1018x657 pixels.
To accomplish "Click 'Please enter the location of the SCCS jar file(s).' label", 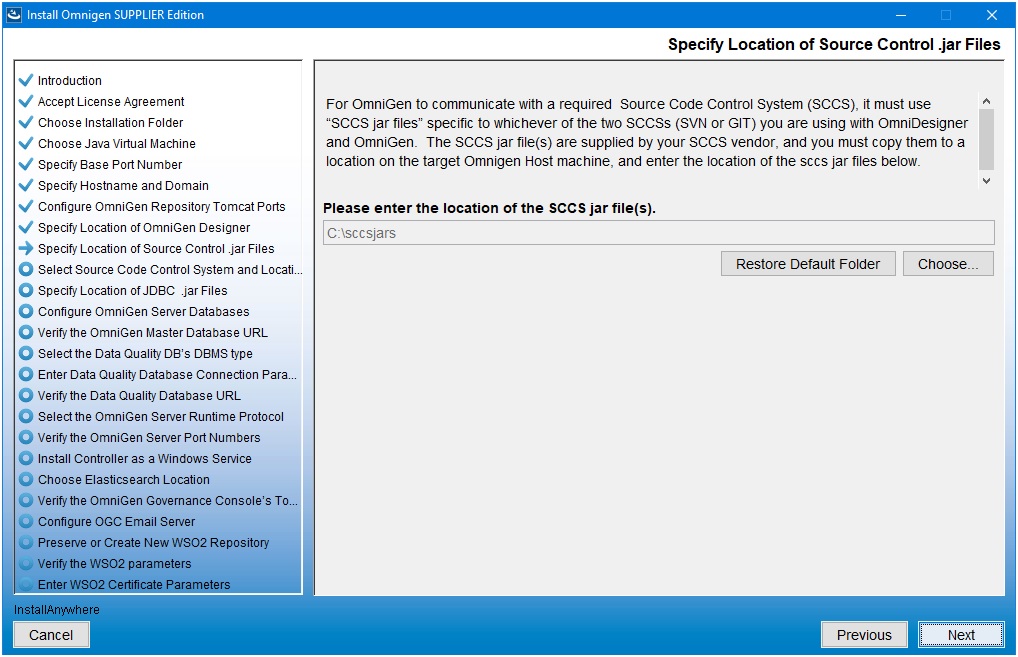I will click(x=489, y=208).
